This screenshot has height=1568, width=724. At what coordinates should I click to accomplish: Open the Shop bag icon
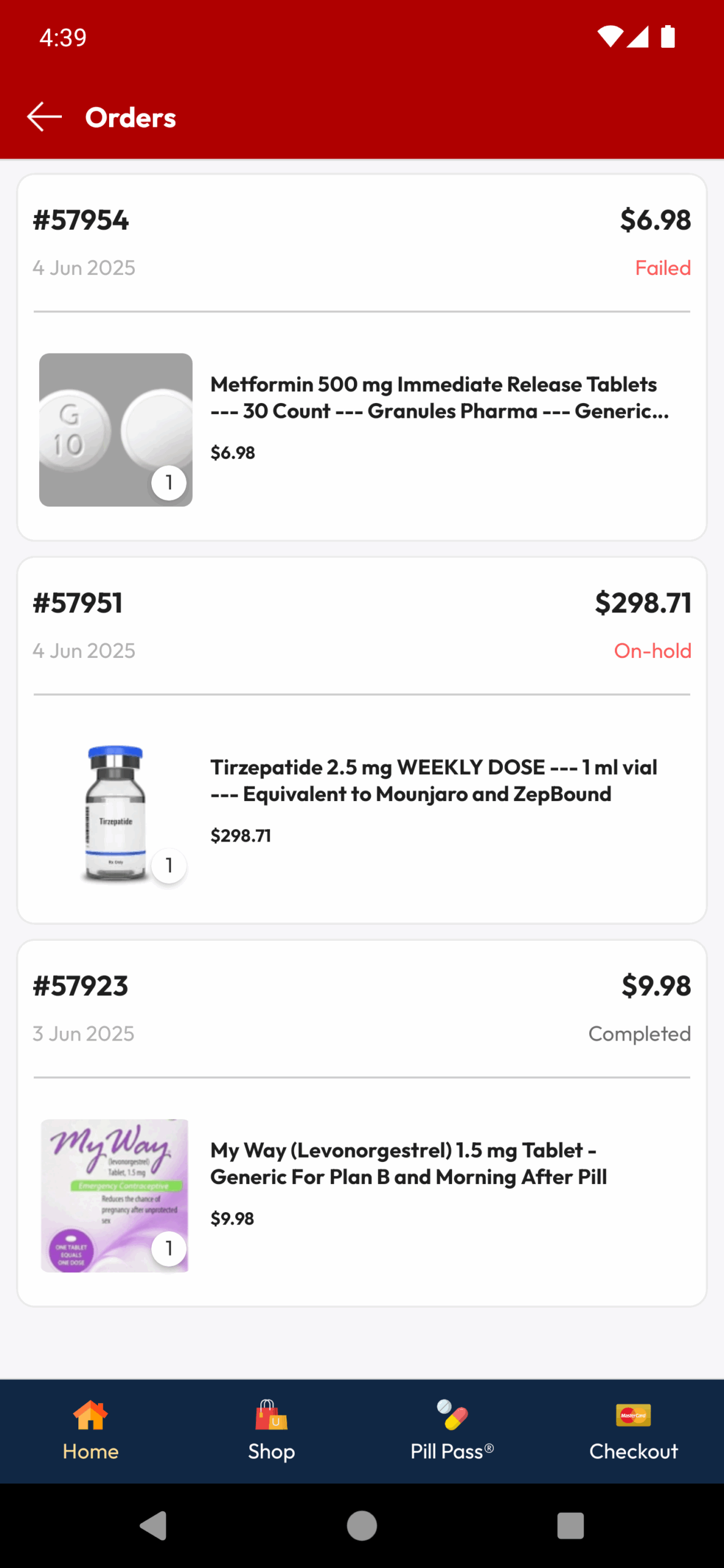(271, 1415)
